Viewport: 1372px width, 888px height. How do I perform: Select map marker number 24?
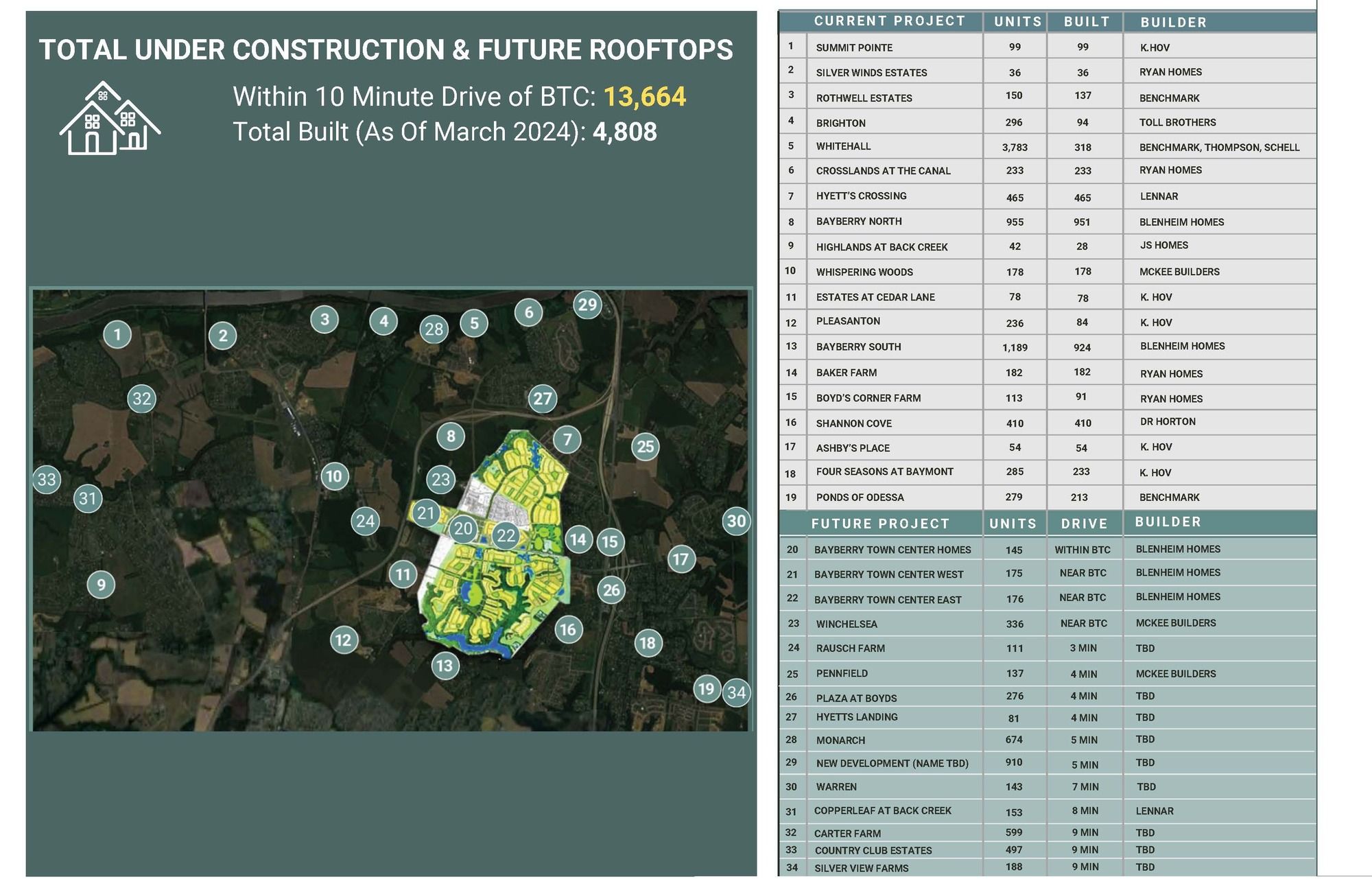365,522
